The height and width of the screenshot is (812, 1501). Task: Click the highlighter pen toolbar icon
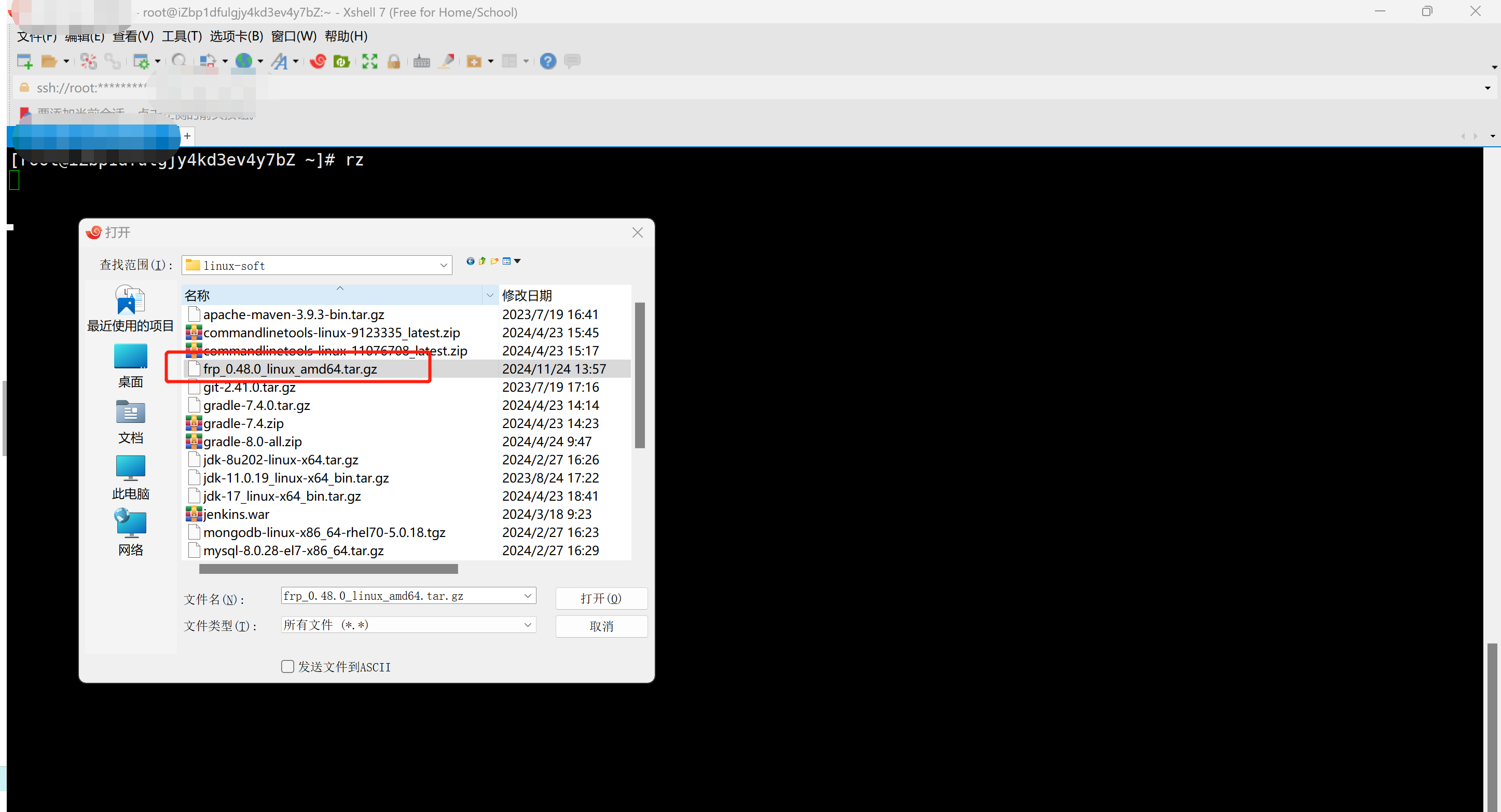[x=446, y=61]
